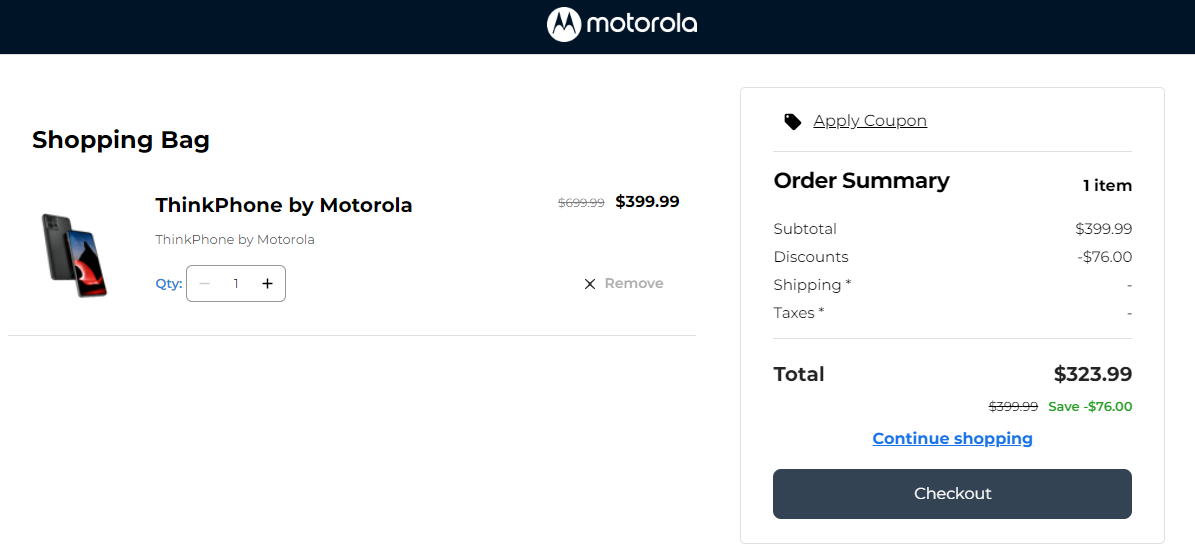
Task: Click the grey ThinkPhone by Motorola subtitle
Action: click(235, 240)
